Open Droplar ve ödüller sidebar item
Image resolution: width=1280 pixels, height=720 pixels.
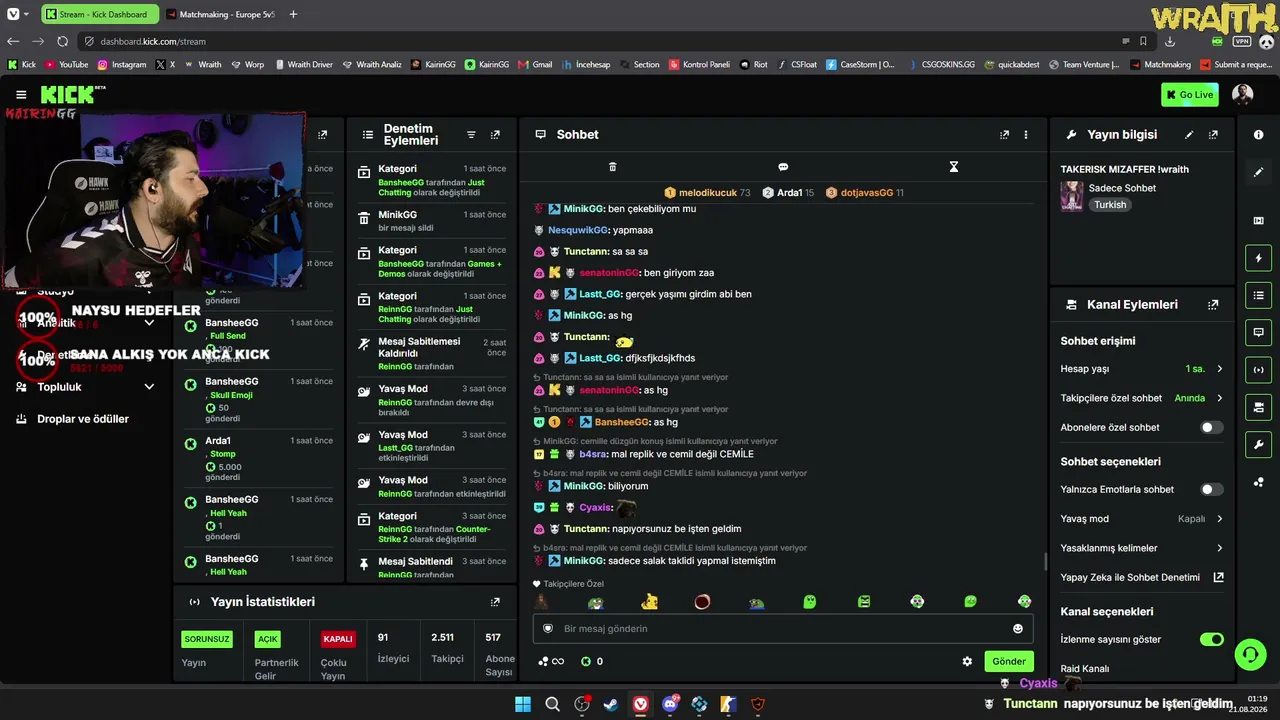(83, 419)
